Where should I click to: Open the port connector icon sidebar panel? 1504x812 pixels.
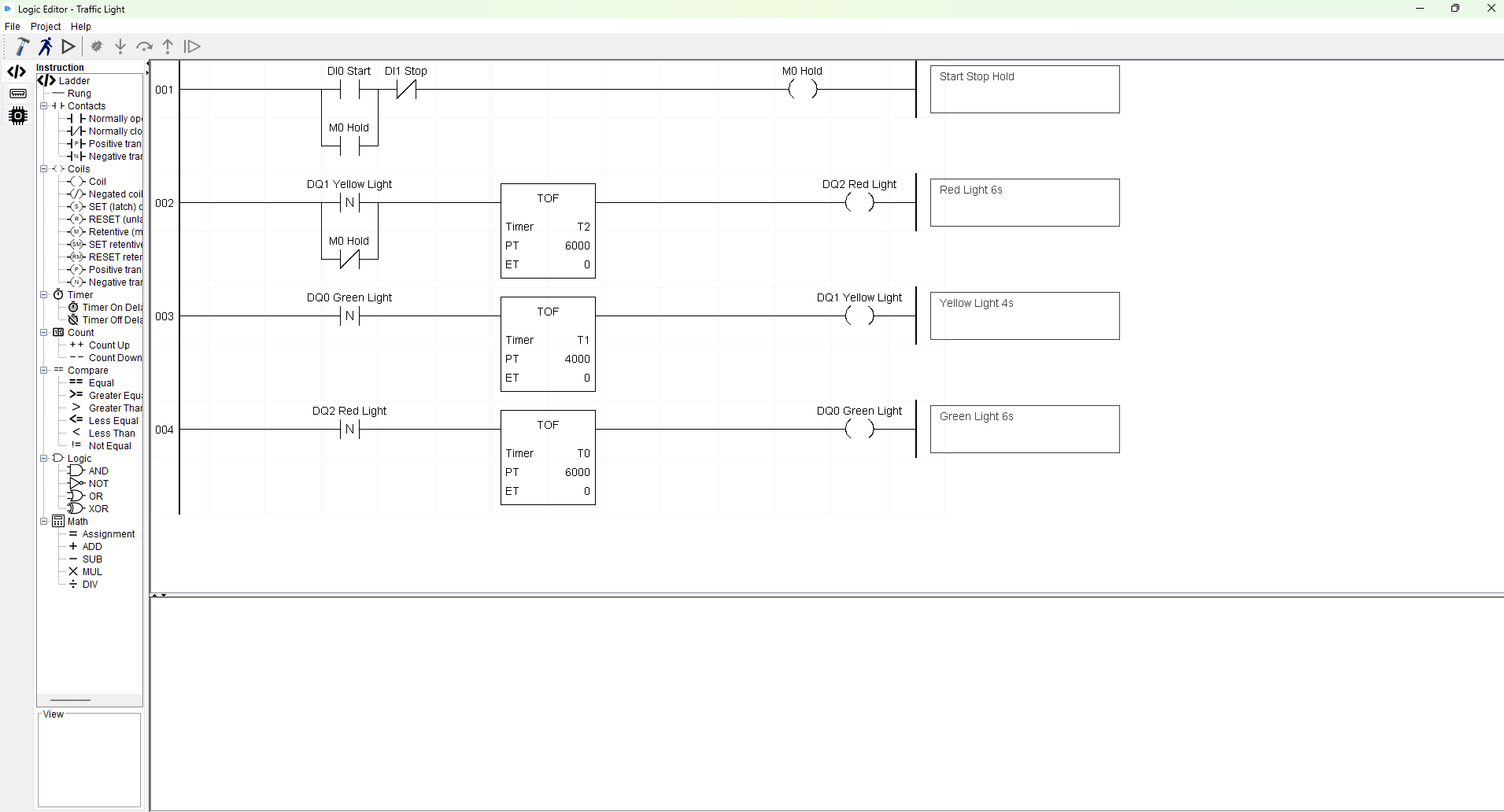17,94
